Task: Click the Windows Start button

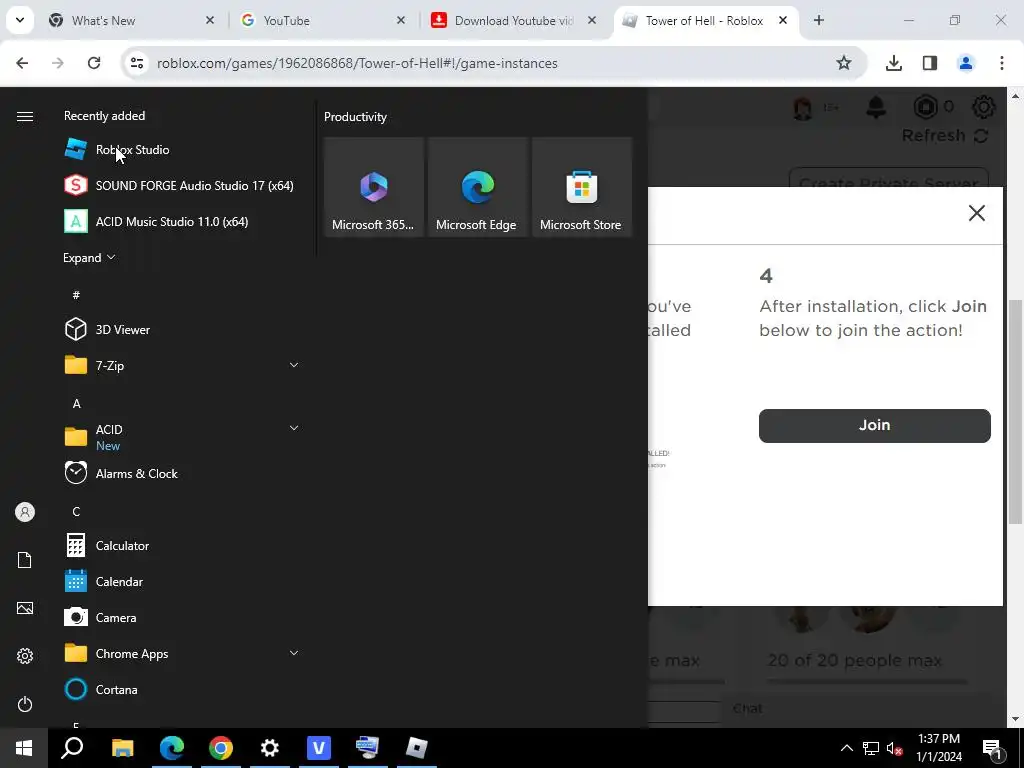Action: coord(24,748)
